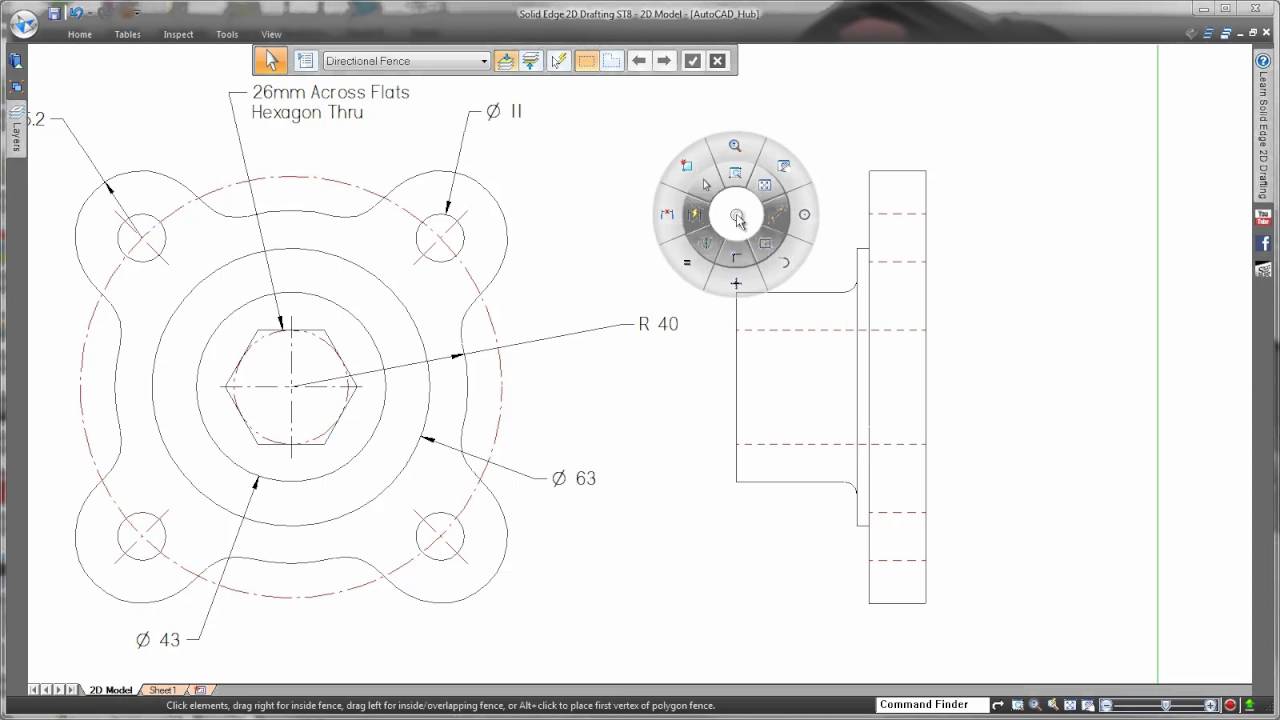Click the last sheet navigation arrow
Viewport: 1280px width, 720px height.
(x=71, y=690)
